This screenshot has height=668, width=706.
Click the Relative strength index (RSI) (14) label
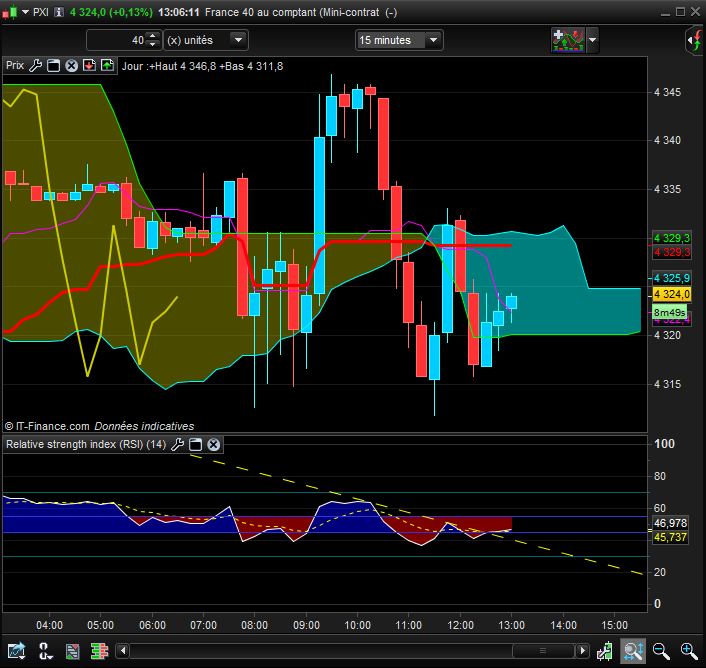click(86, 445)
